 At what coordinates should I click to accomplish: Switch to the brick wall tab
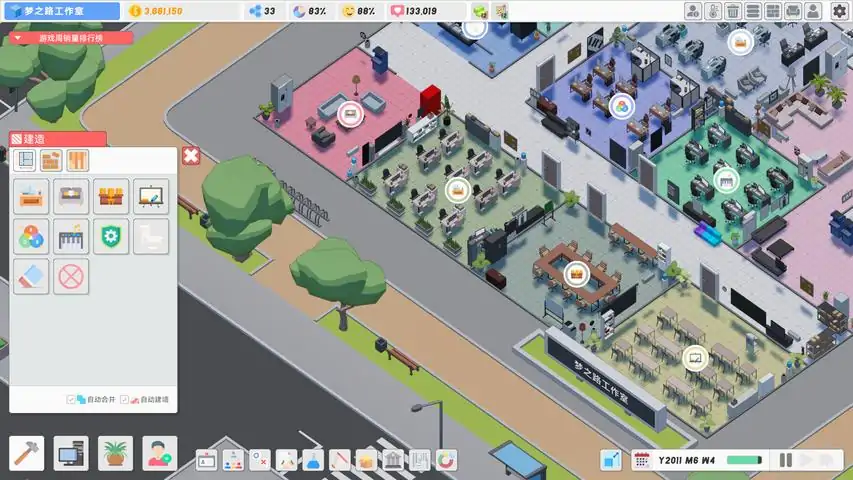point(52,160)
